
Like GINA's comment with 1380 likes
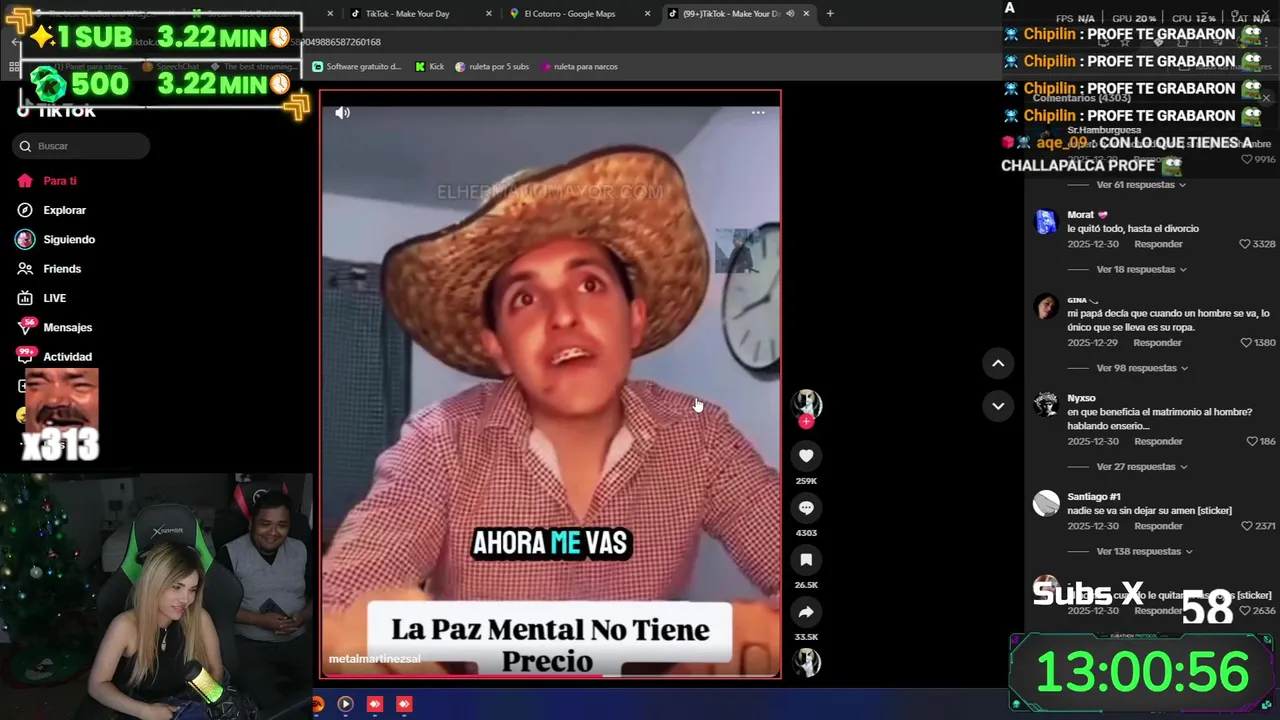coord(1246,343)
